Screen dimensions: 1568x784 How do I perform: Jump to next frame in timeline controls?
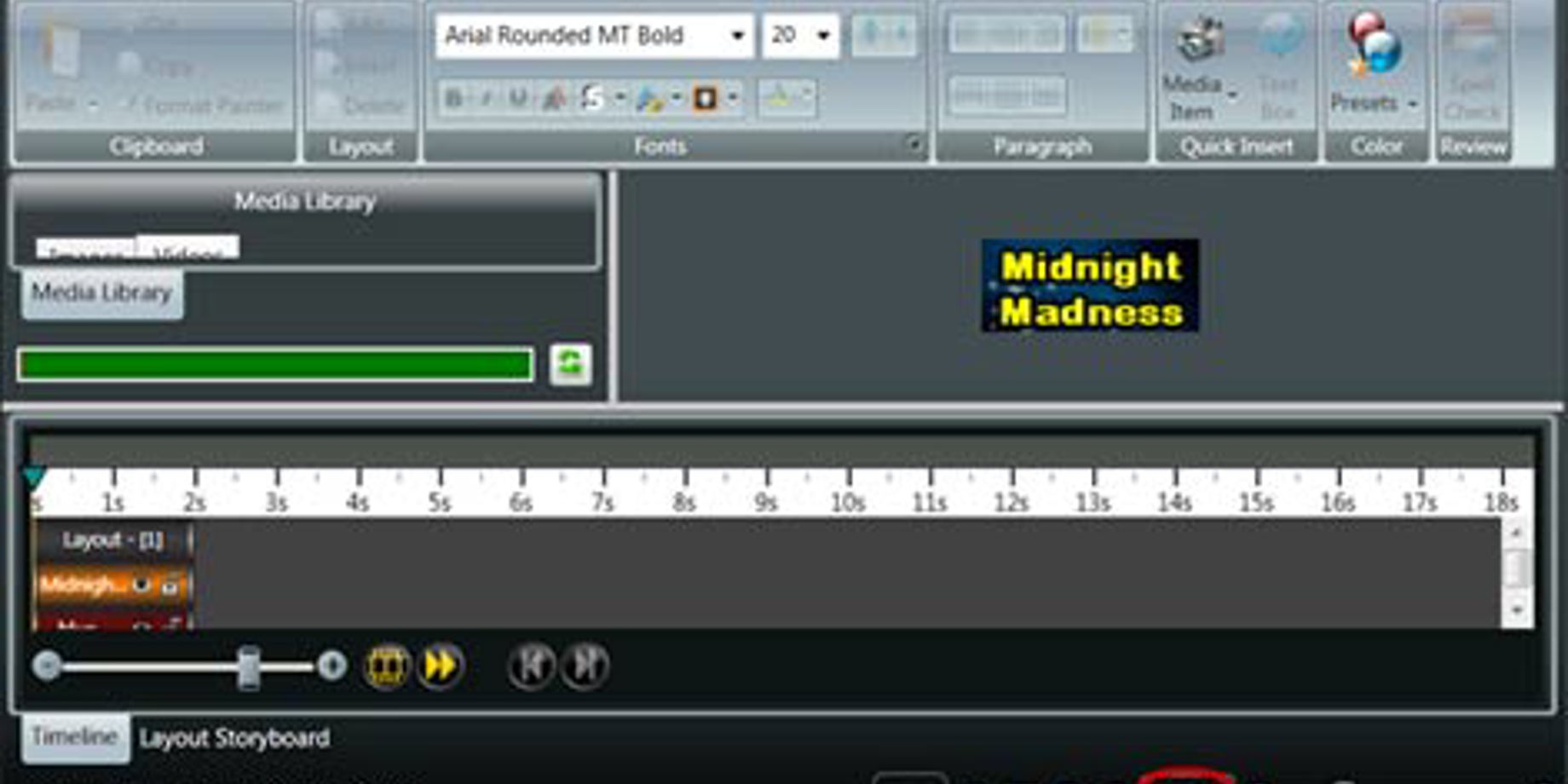(585, 666)
